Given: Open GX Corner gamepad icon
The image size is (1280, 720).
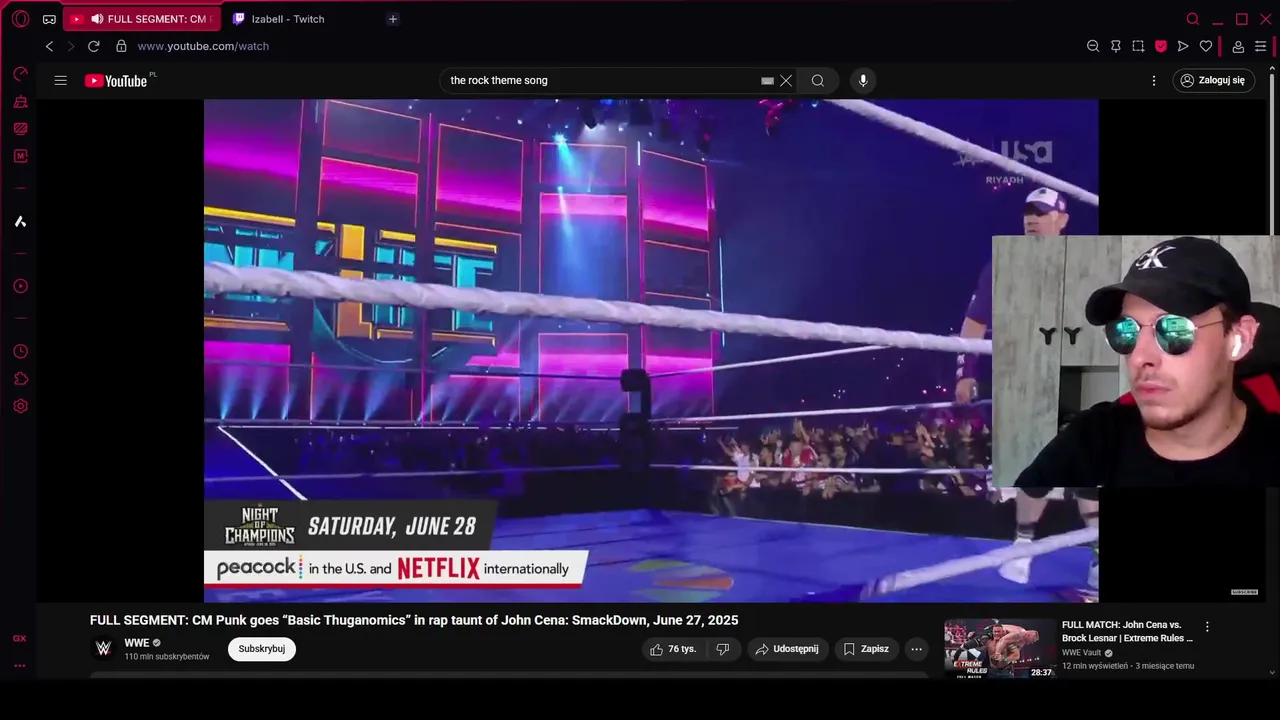Looking at the screenshot, I should pos(49,19).
